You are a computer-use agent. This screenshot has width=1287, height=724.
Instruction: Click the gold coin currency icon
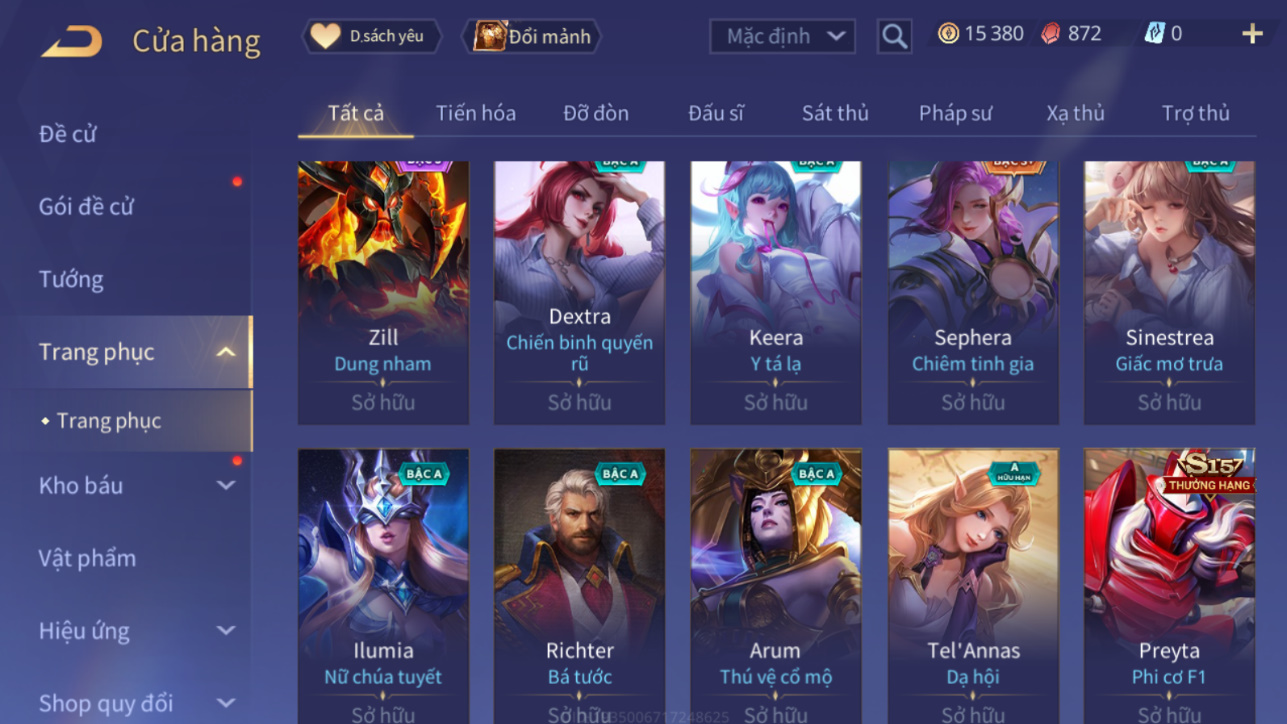948,33
